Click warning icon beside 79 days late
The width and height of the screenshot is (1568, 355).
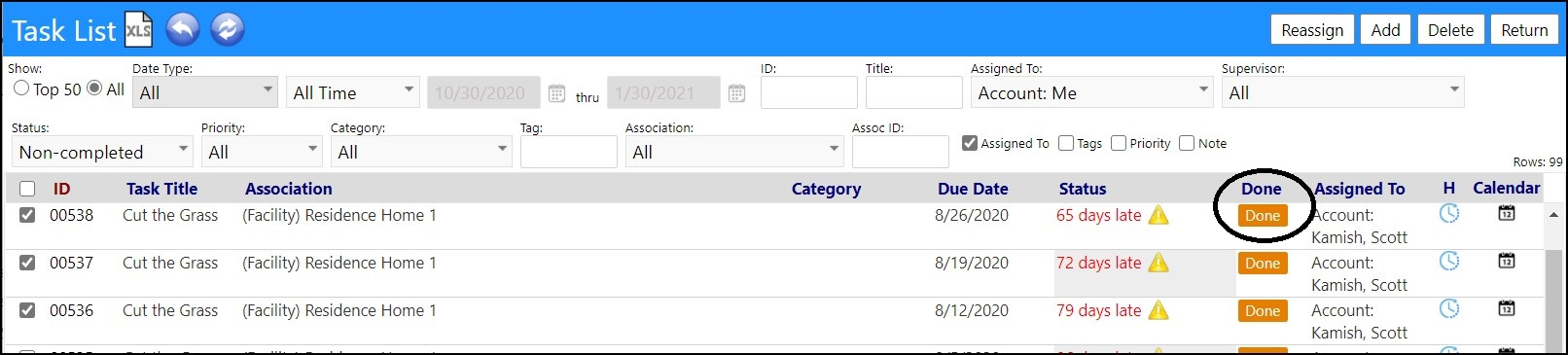coord(1158,310)
